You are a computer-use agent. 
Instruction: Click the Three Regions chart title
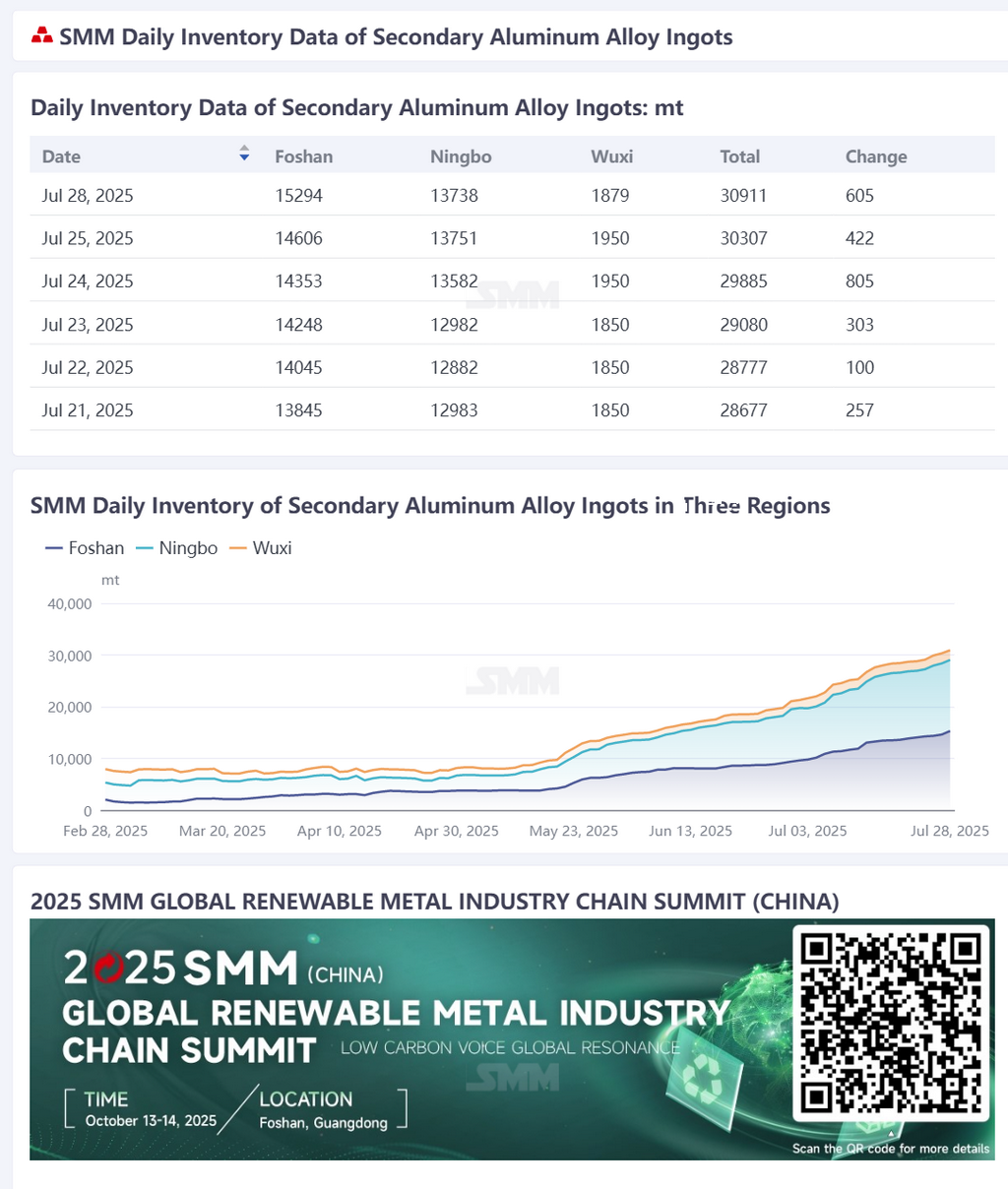[x=430, y=506]
